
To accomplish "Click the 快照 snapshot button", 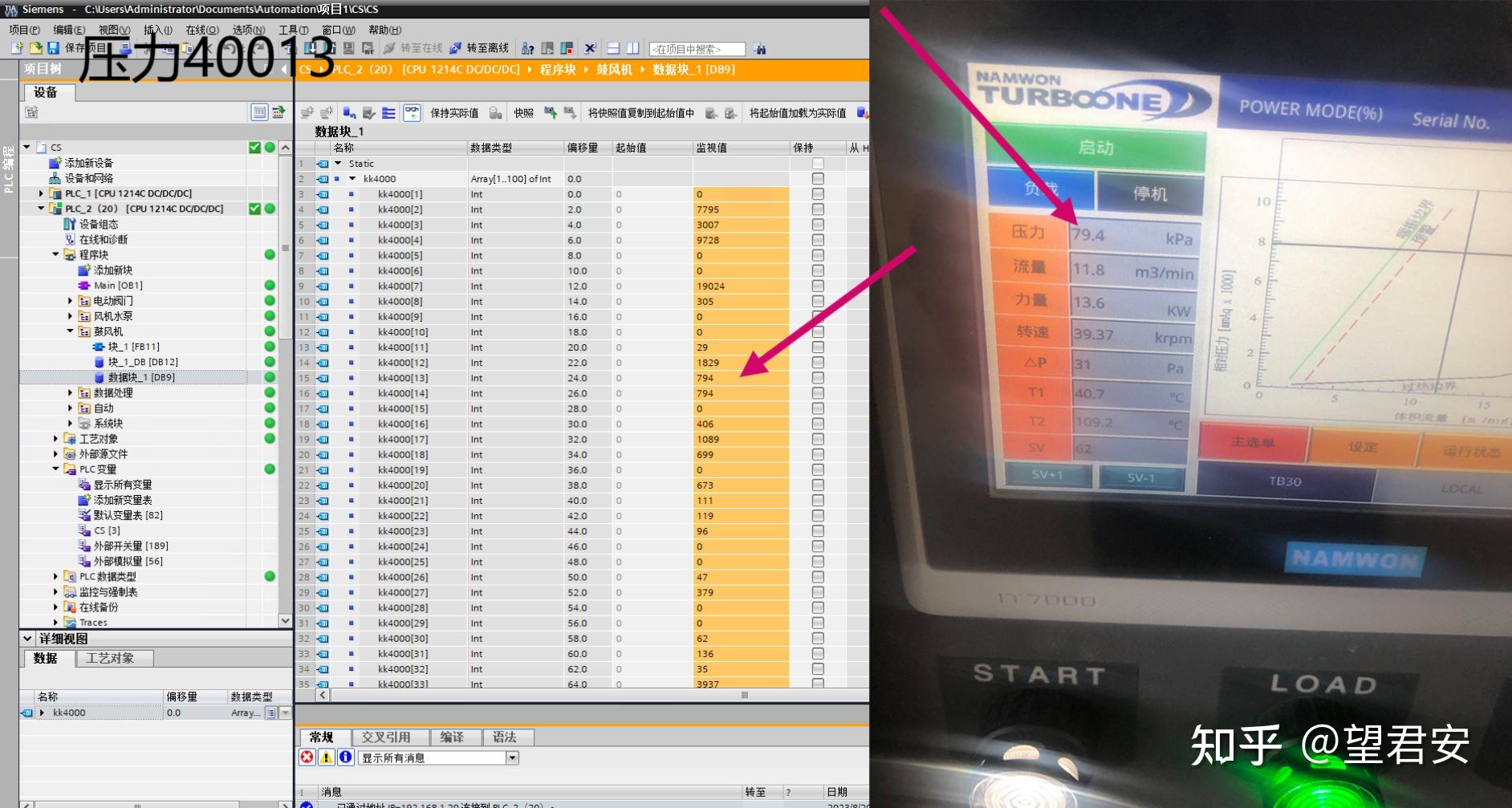I will coord(524,113).
